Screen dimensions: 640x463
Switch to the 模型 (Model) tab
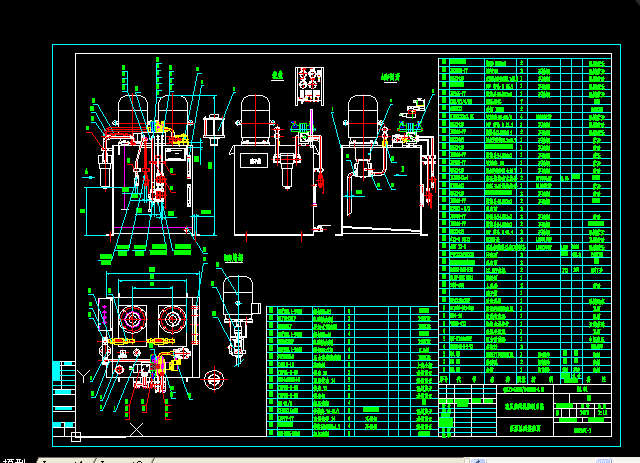click(13, 461)
